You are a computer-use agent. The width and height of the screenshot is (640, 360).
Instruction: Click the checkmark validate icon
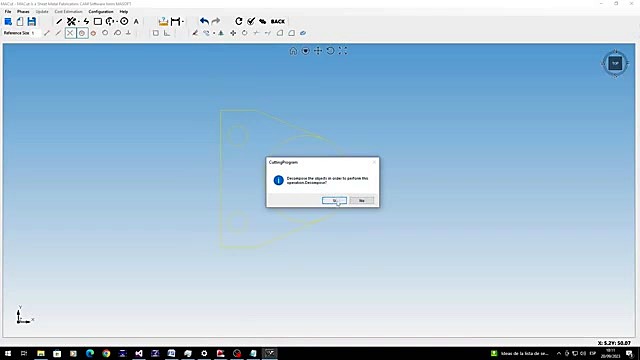tap(251, 21)
